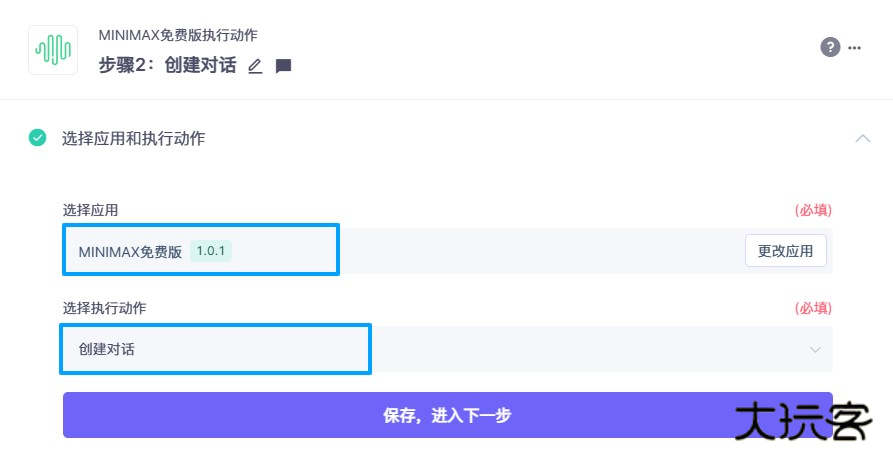
Task: Click the pencil icon to rename step
Action: pos(255,66)
